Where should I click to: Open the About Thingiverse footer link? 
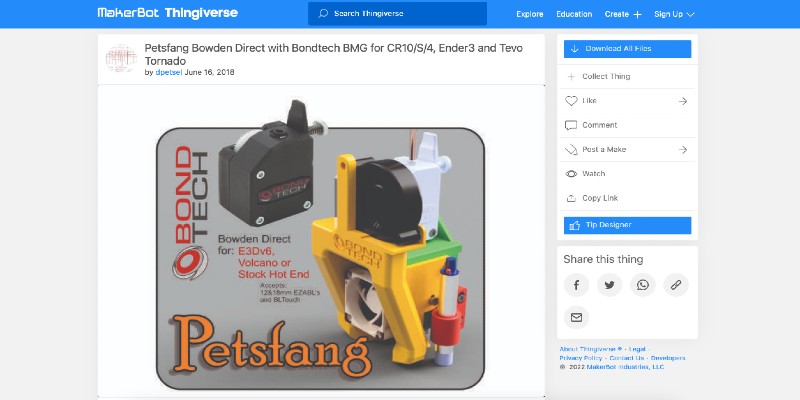click(x=591, y=349)
